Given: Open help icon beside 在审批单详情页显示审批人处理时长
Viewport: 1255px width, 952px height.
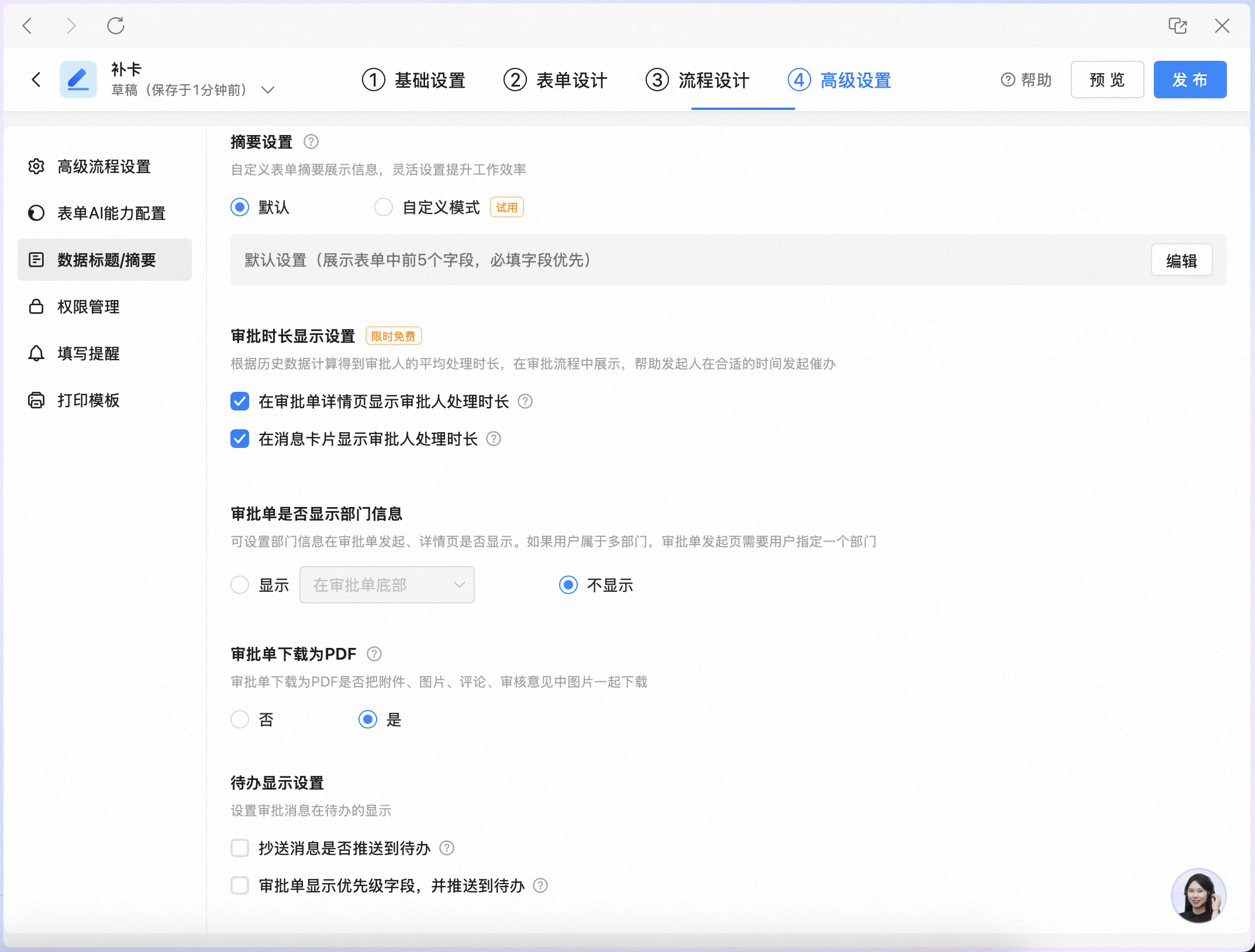Looking at the screenshot, I should [x=525, y=401].
